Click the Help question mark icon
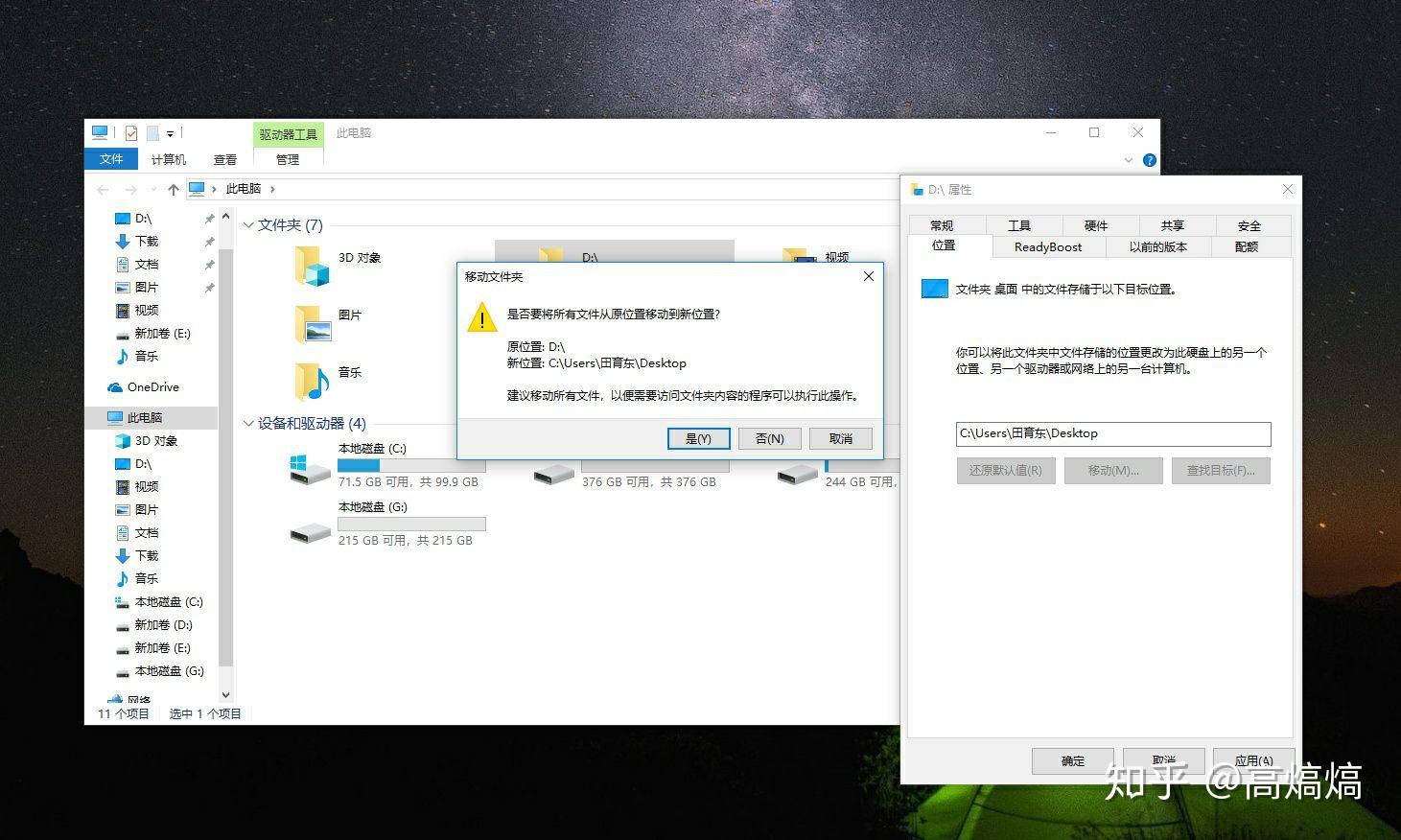 pyautogui.click(x=1149, y=160)
